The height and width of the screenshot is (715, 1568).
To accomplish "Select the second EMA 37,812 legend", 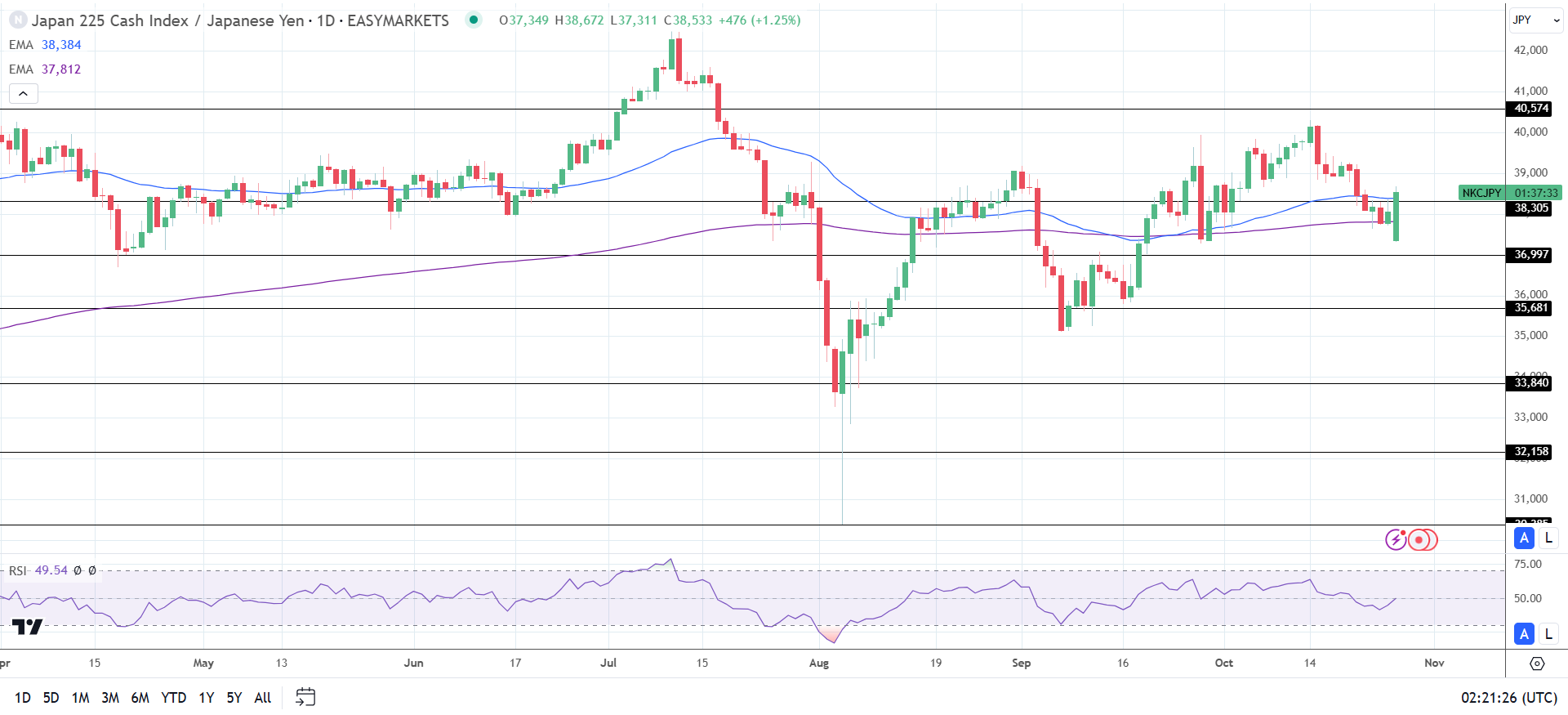I will pos(45,69).
